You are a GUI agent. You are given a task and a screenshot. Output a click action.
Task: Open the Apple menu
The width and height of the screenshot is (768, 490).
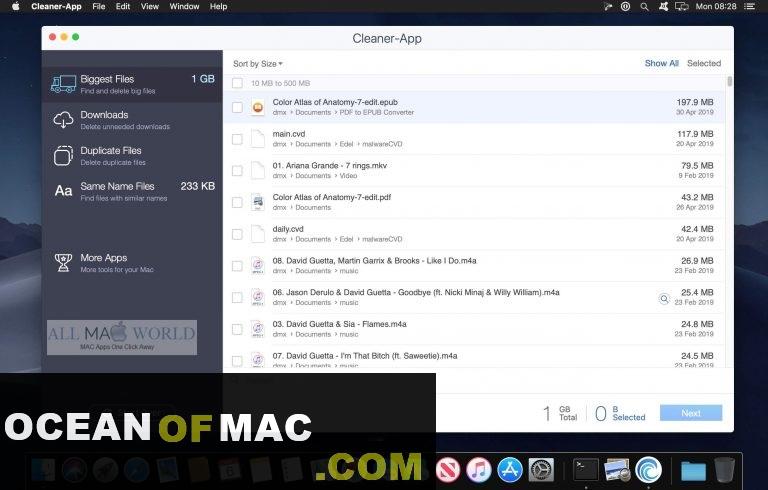click(15, 6)
